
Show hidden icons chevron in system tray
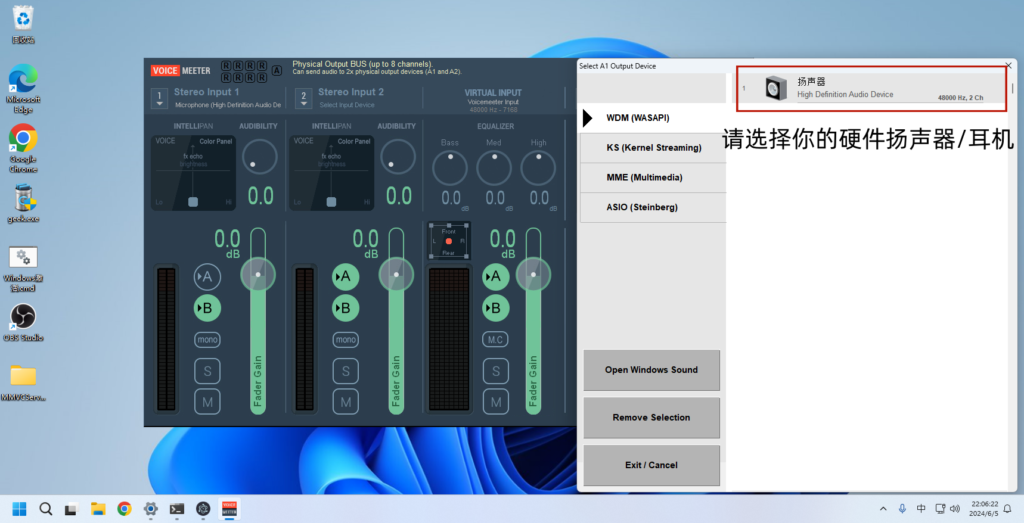pos(883,509)
